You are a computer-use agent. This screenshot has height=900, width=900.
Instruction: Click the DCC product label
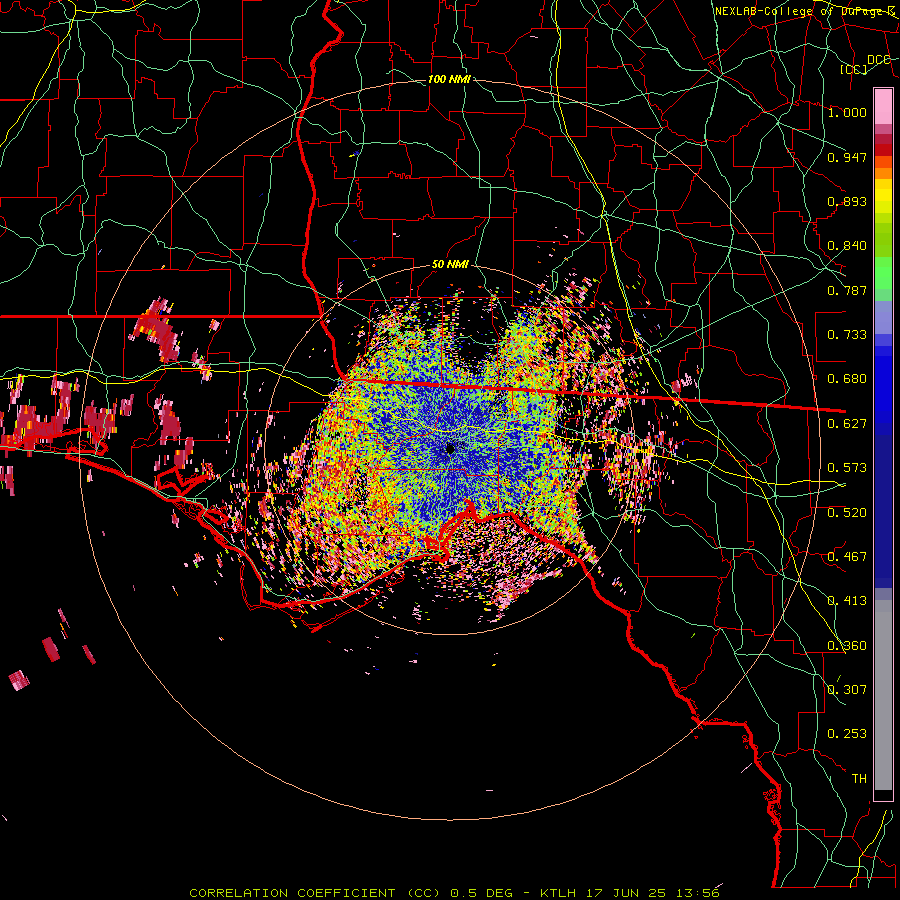tap(878, 59)
